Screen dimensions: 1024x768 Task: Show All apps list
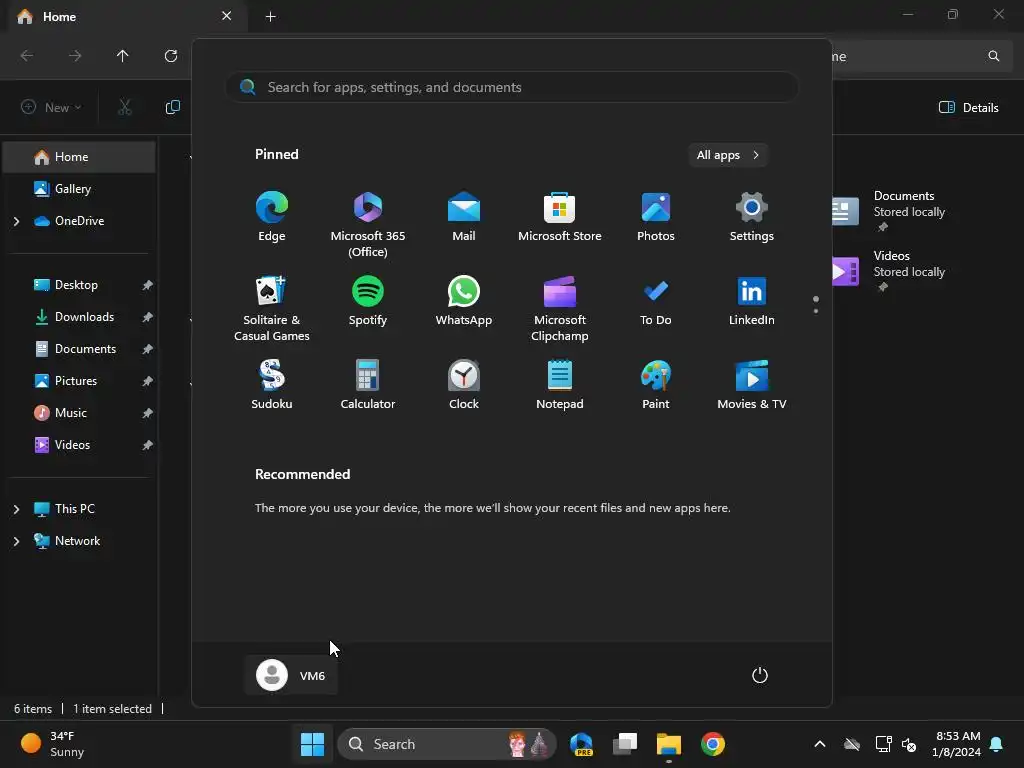point(728,155)
